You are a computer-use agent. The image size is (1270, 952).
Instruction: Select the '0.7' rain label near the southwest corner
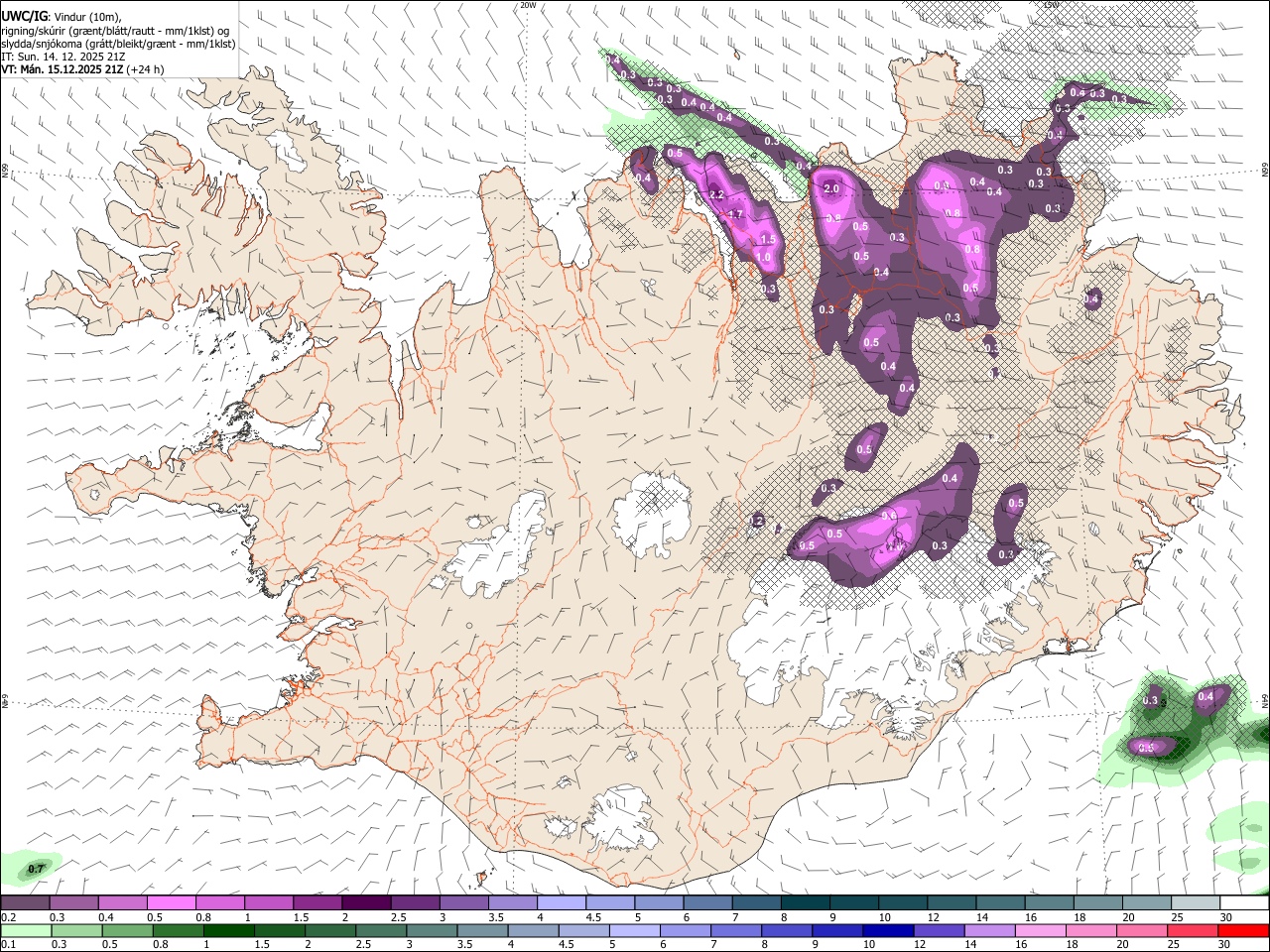[36, 869]
